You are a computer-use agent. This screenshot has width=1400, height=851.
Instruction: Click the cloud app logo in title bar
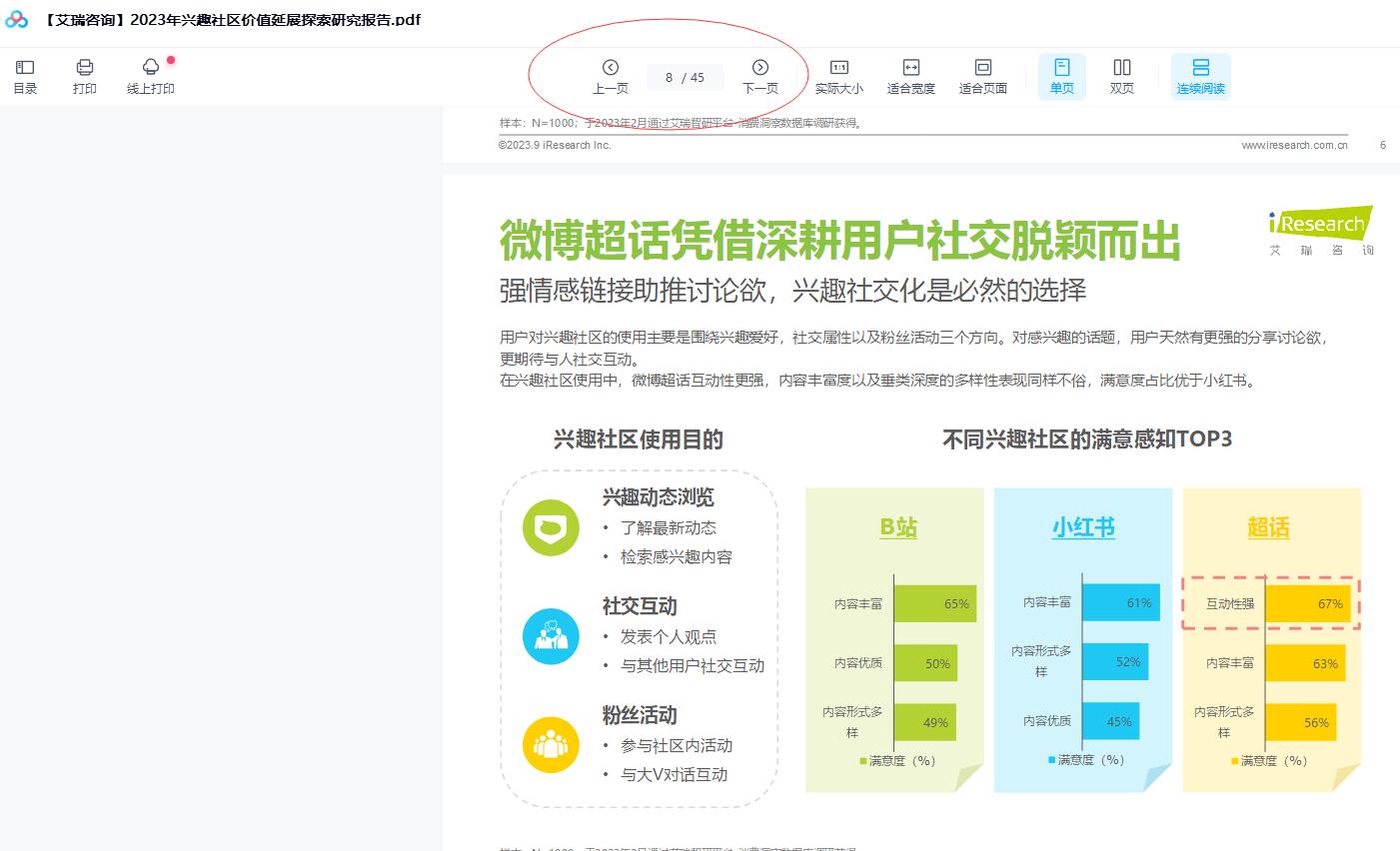(17, 20)
